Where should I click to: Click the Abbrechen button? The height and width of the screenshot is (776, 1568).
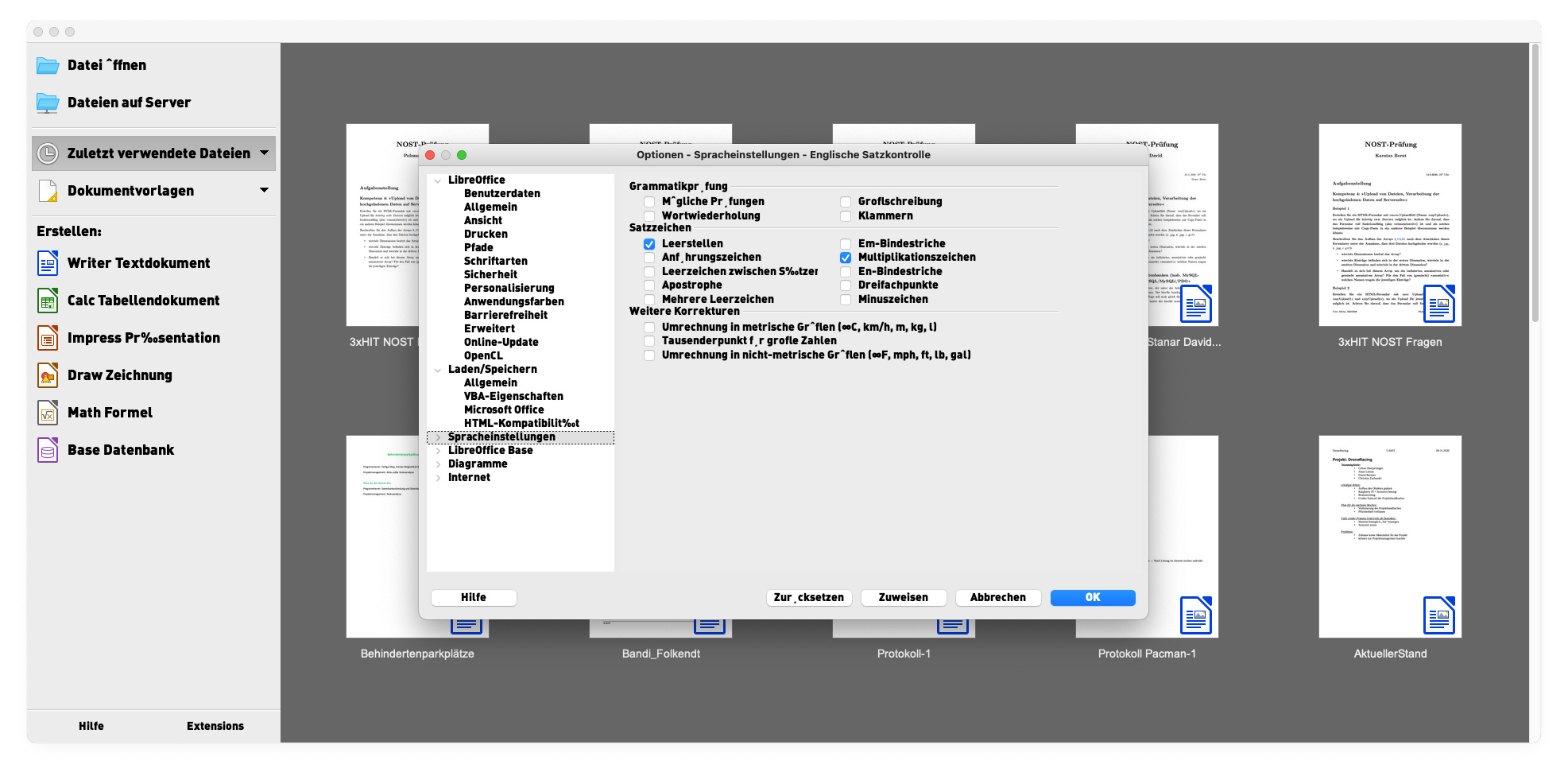coord(998,598)
